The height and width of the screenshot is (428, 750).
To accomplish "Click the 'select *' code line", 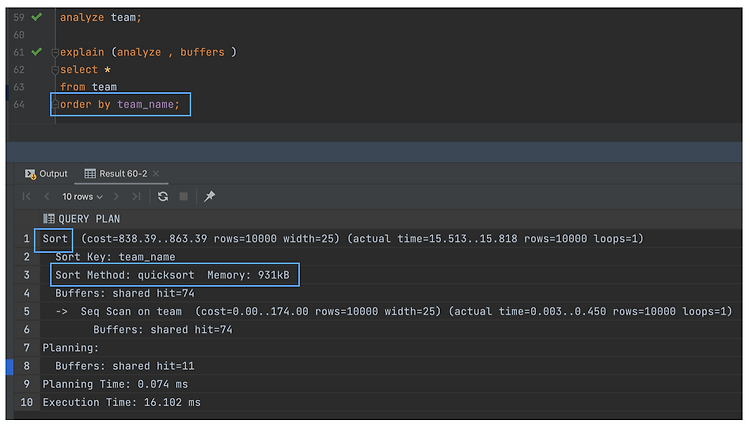I will pyautogui.click(x=85, y=70).
